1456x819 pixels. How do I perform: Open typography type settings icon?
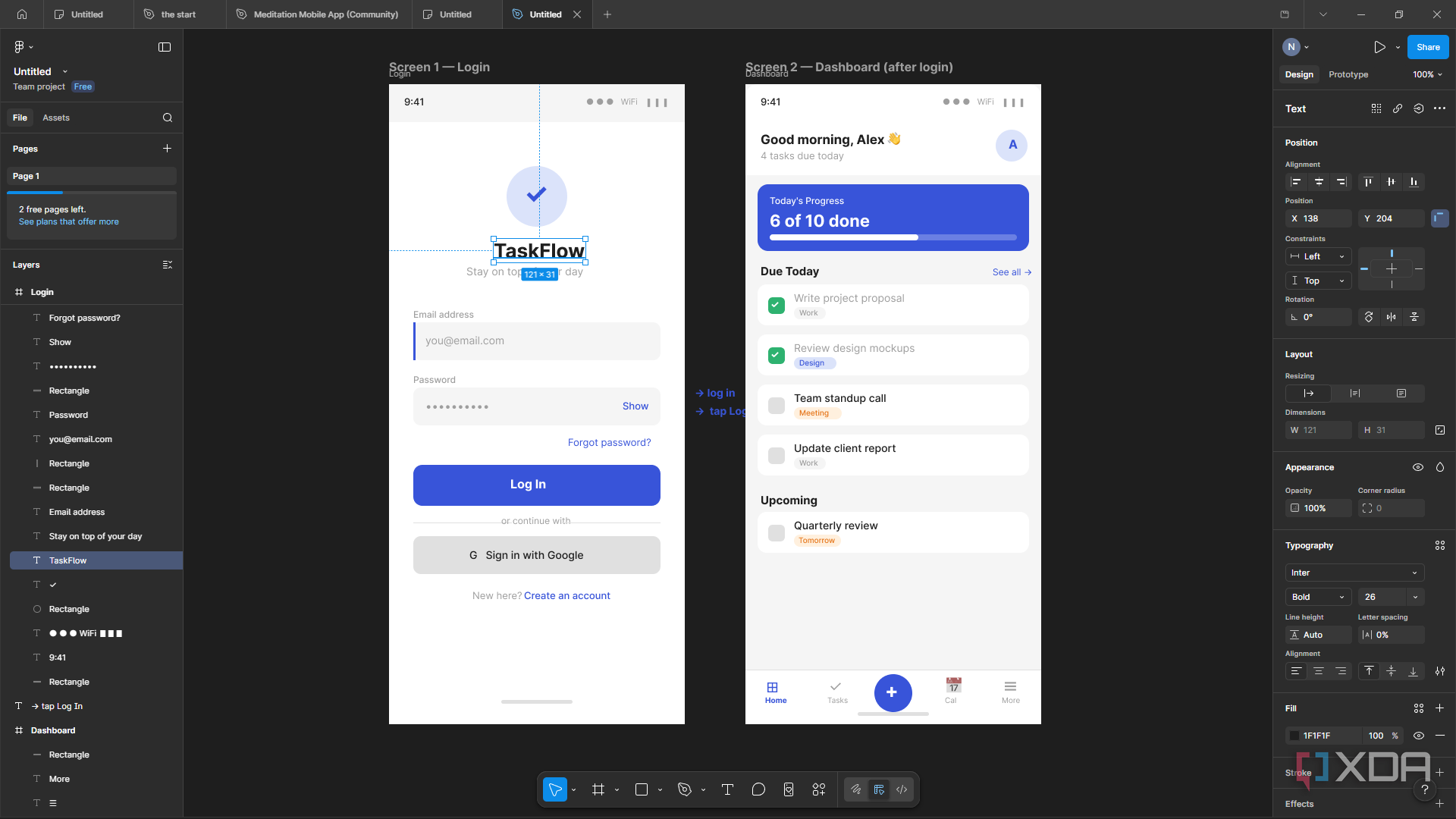pos(1440,671)
